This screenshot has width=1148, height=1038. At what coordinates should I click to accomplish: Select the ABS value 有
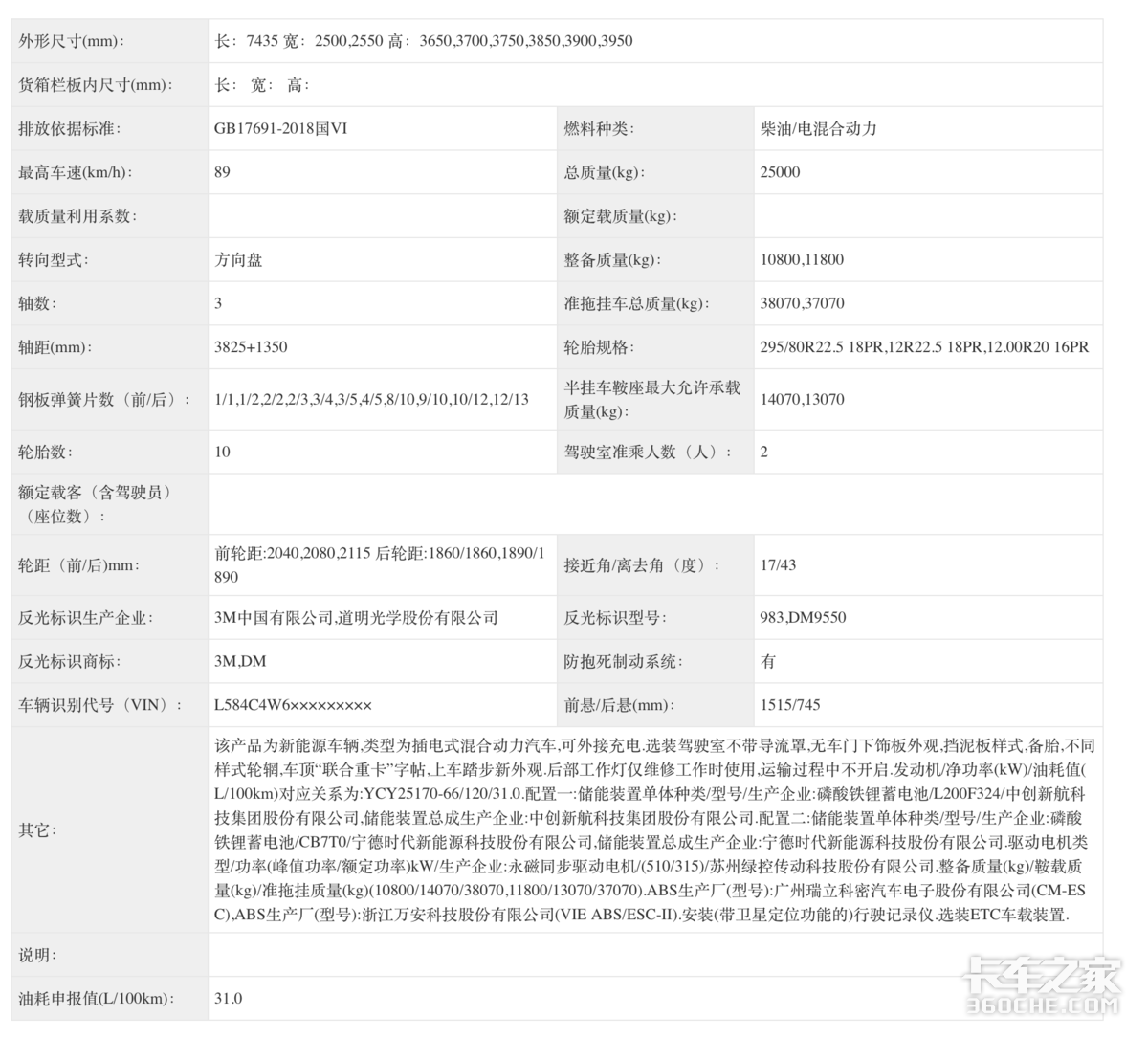pyautogui.click(x=768, y=662)
